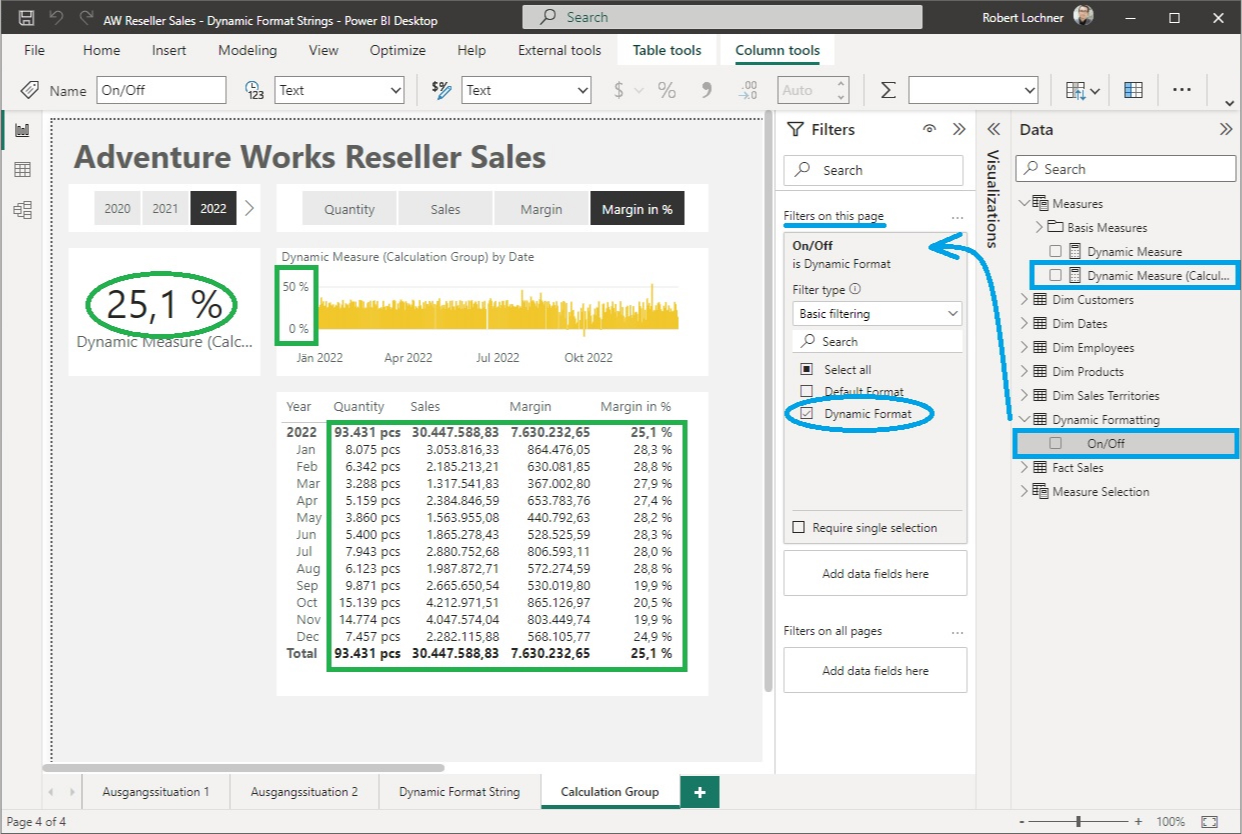This screenshot has height=834, width=1242.
Task: Uncheck the Dynamic Format filter option
Action: click(806, 413)
